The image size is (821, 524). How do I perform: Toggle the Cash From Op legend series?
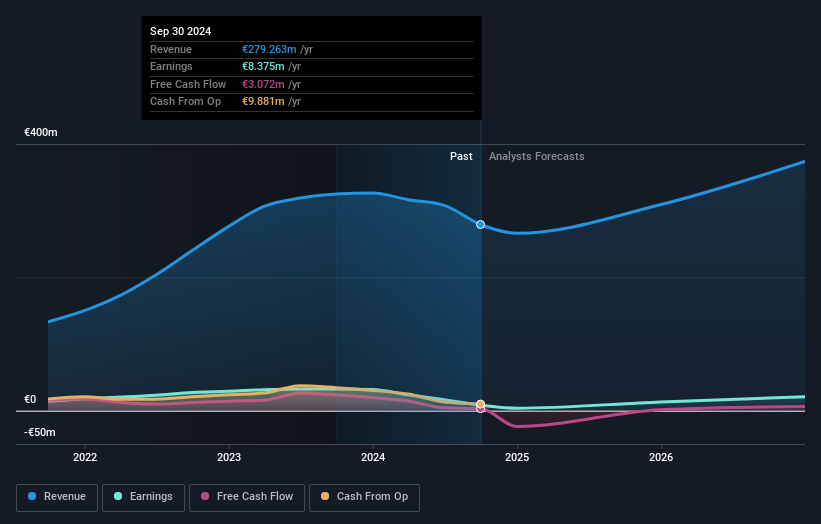pos(364,497)
